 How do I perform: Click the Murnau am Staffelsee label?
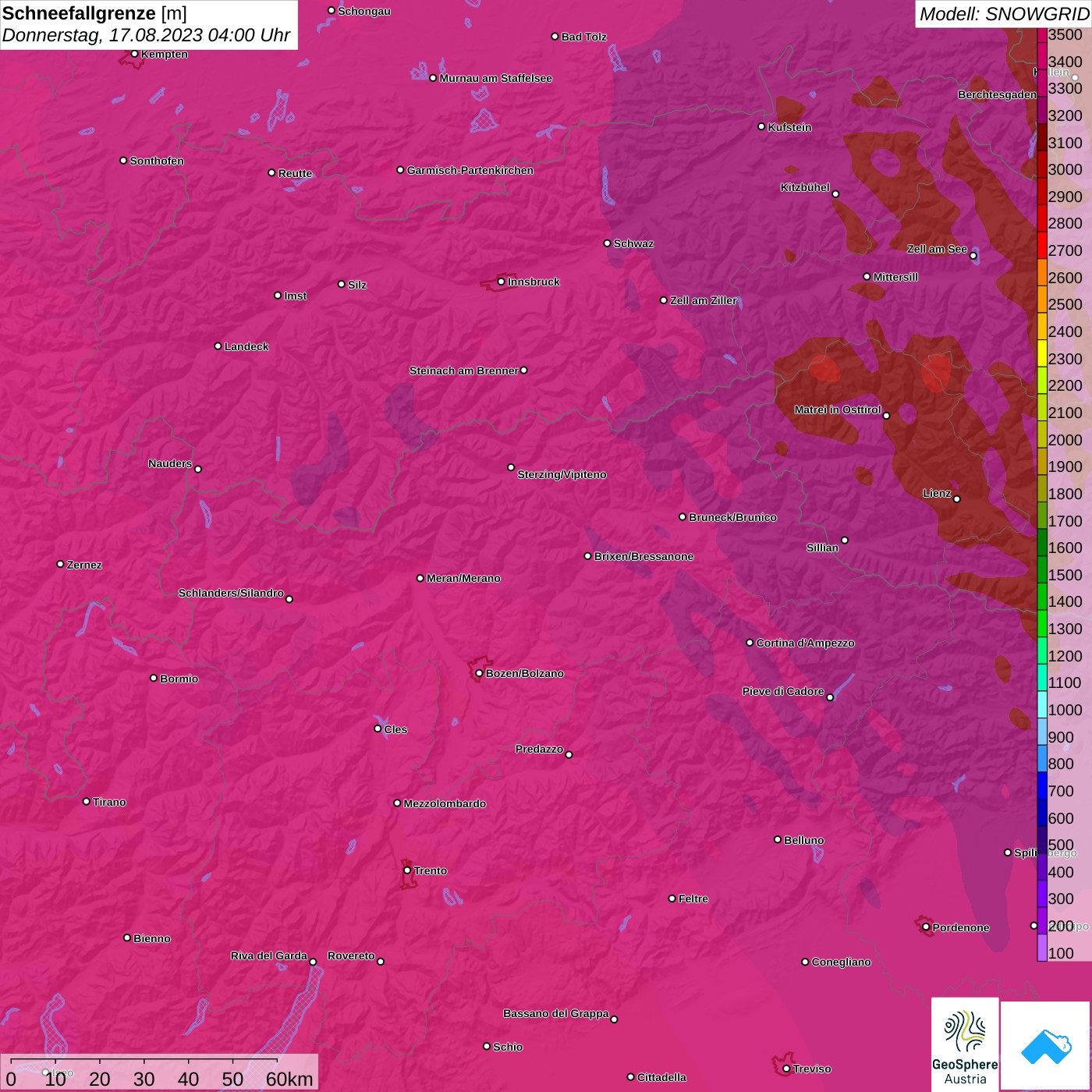[x=496, y=78]
